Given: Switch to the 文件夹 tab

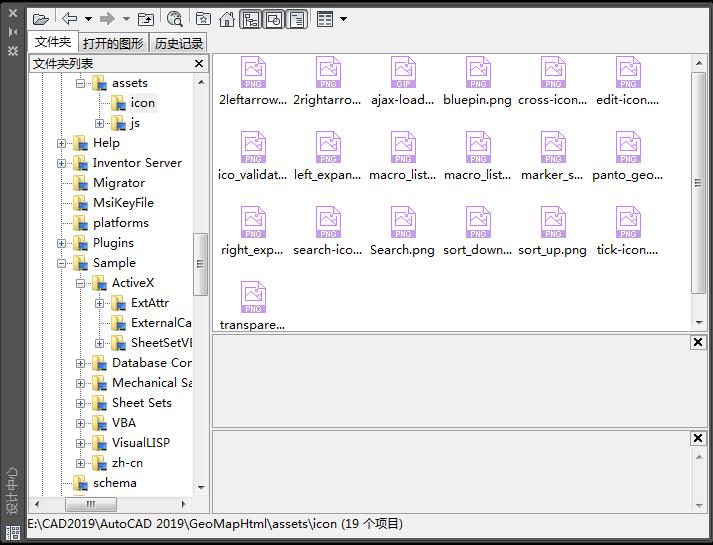Looking at the screenshot, I should [x=53, y=42].
